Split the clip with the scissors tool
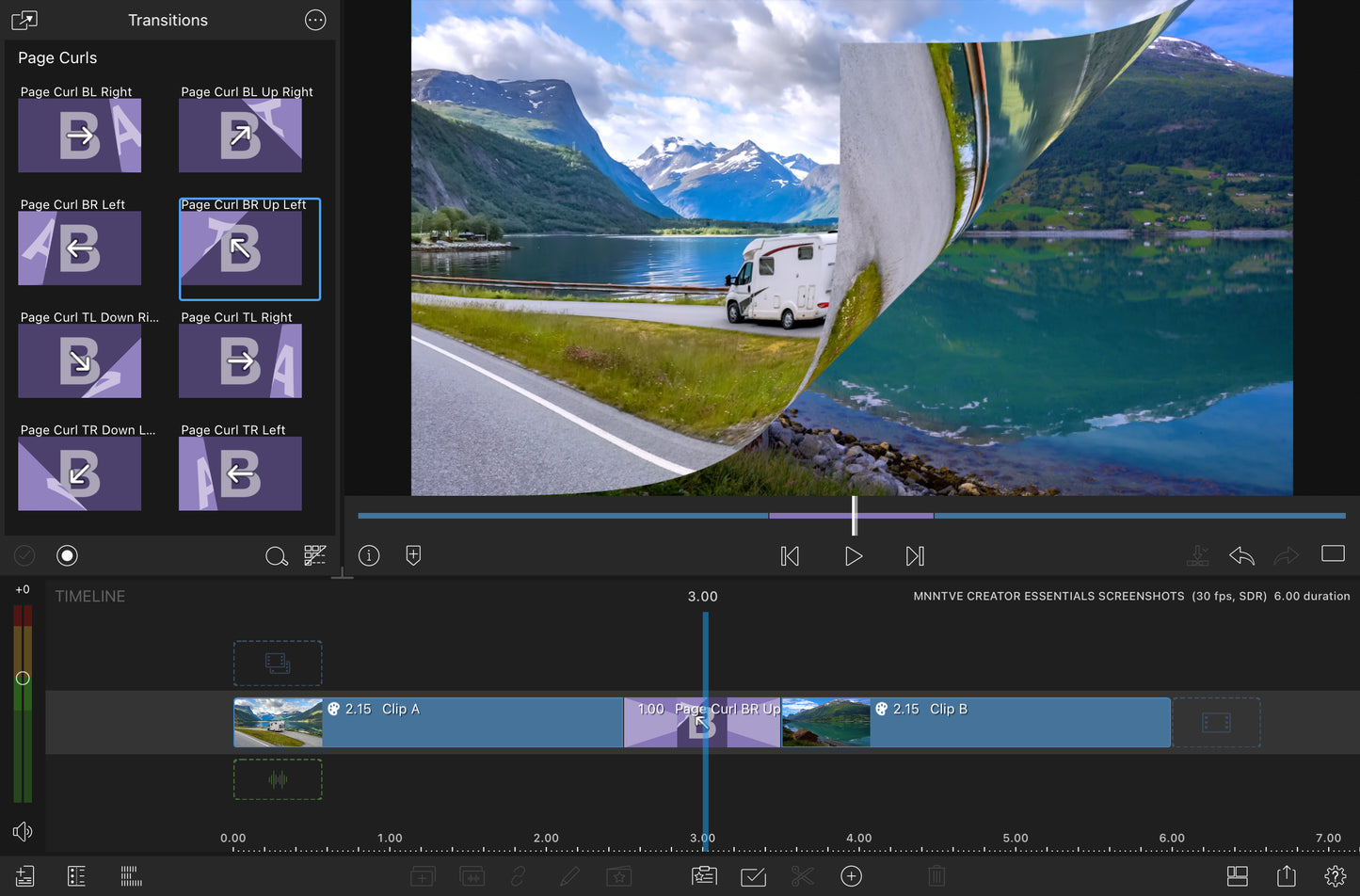 pos(802,876)
